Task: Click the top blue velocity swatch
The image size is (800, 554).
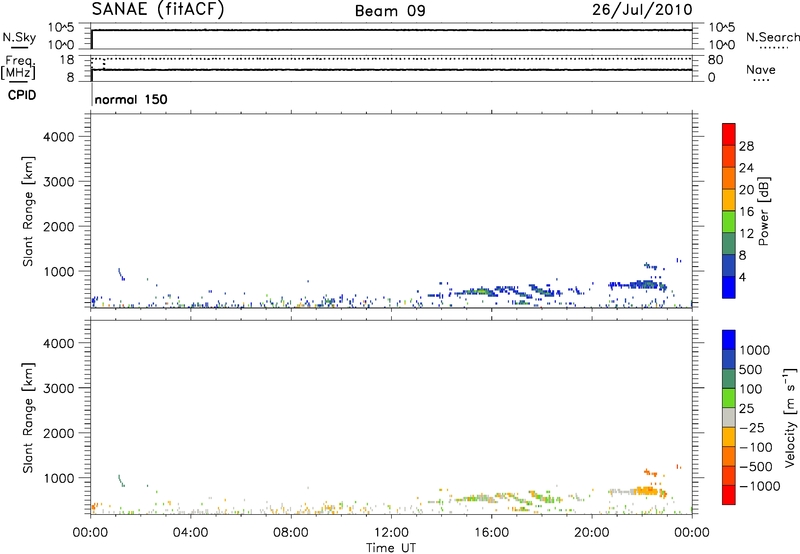Action: pos(729,340)
